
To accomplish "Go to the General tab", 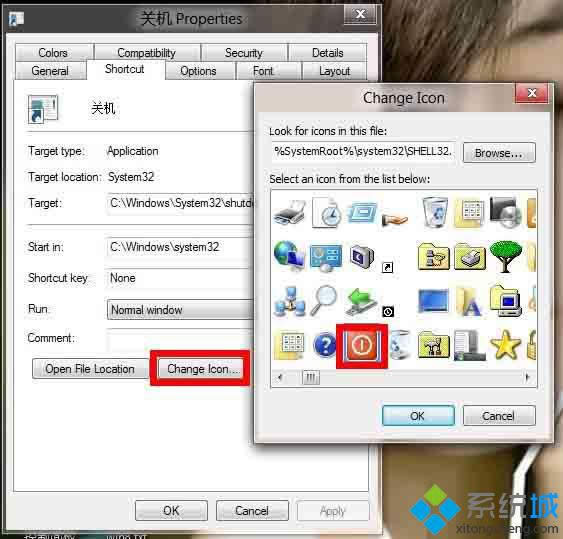I will [50, 71].
